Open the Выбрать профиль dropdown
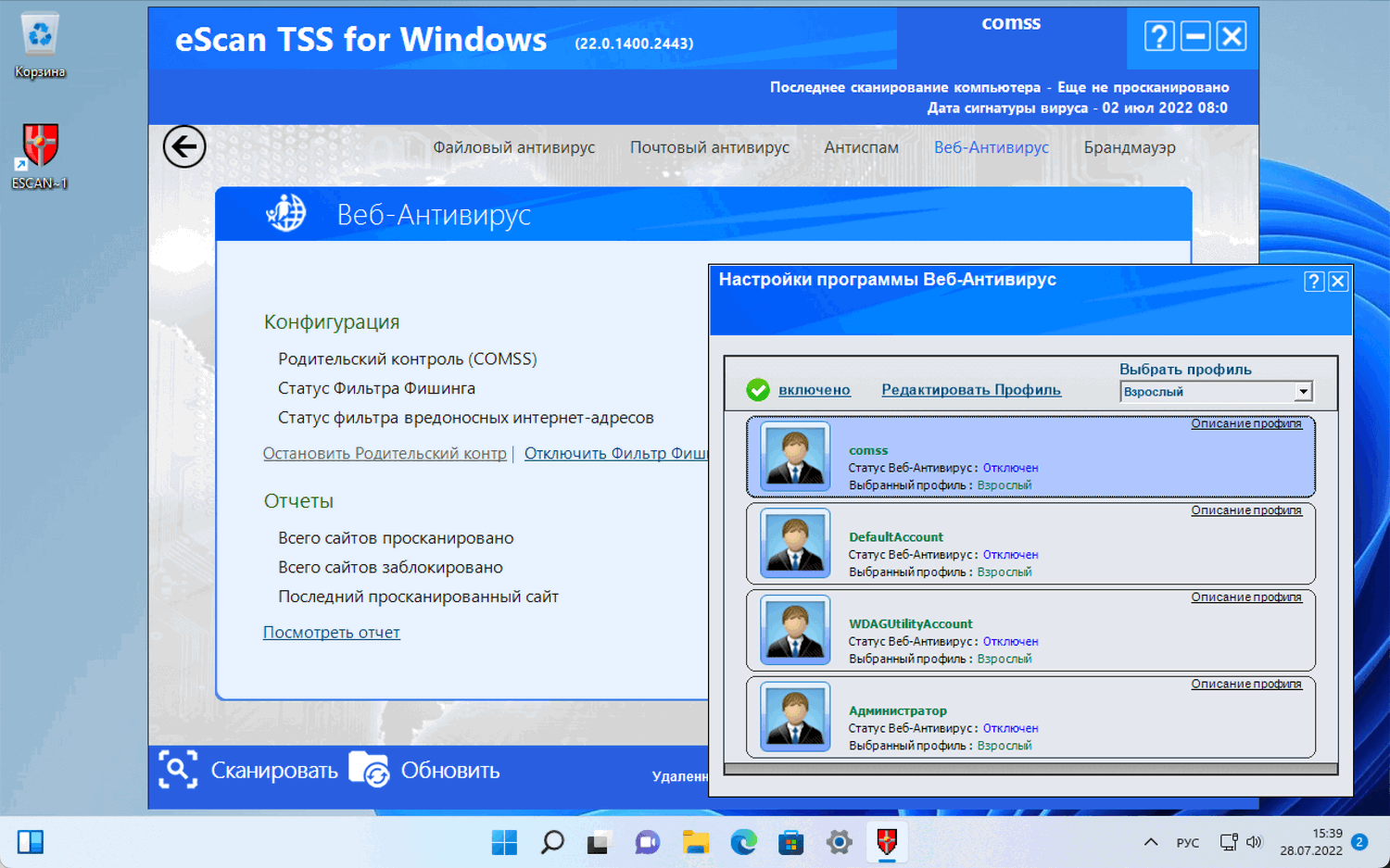Image resolution: width=1390 pixels, height=868 pixels. [1216, 392]
